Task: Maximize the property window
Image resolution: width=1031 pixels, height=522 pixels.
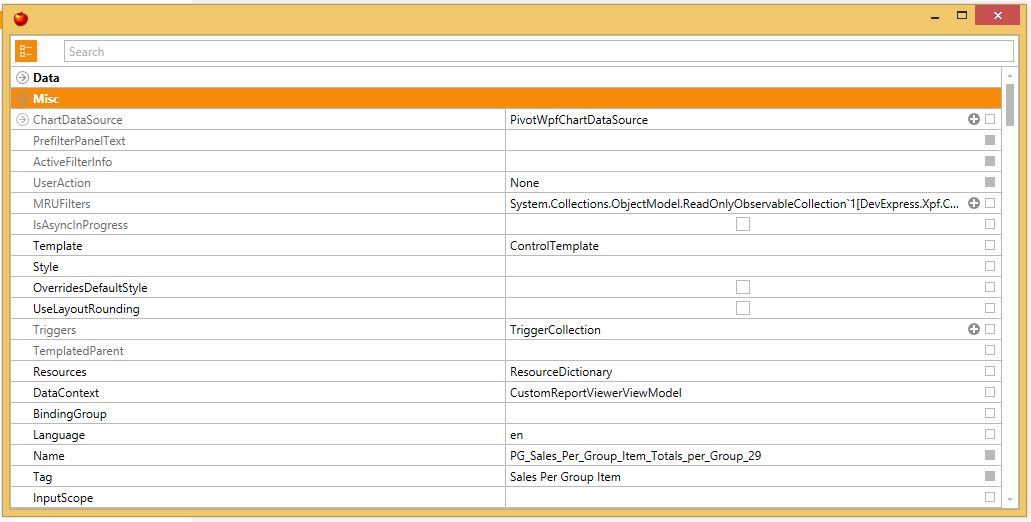Action: (962, 15)
